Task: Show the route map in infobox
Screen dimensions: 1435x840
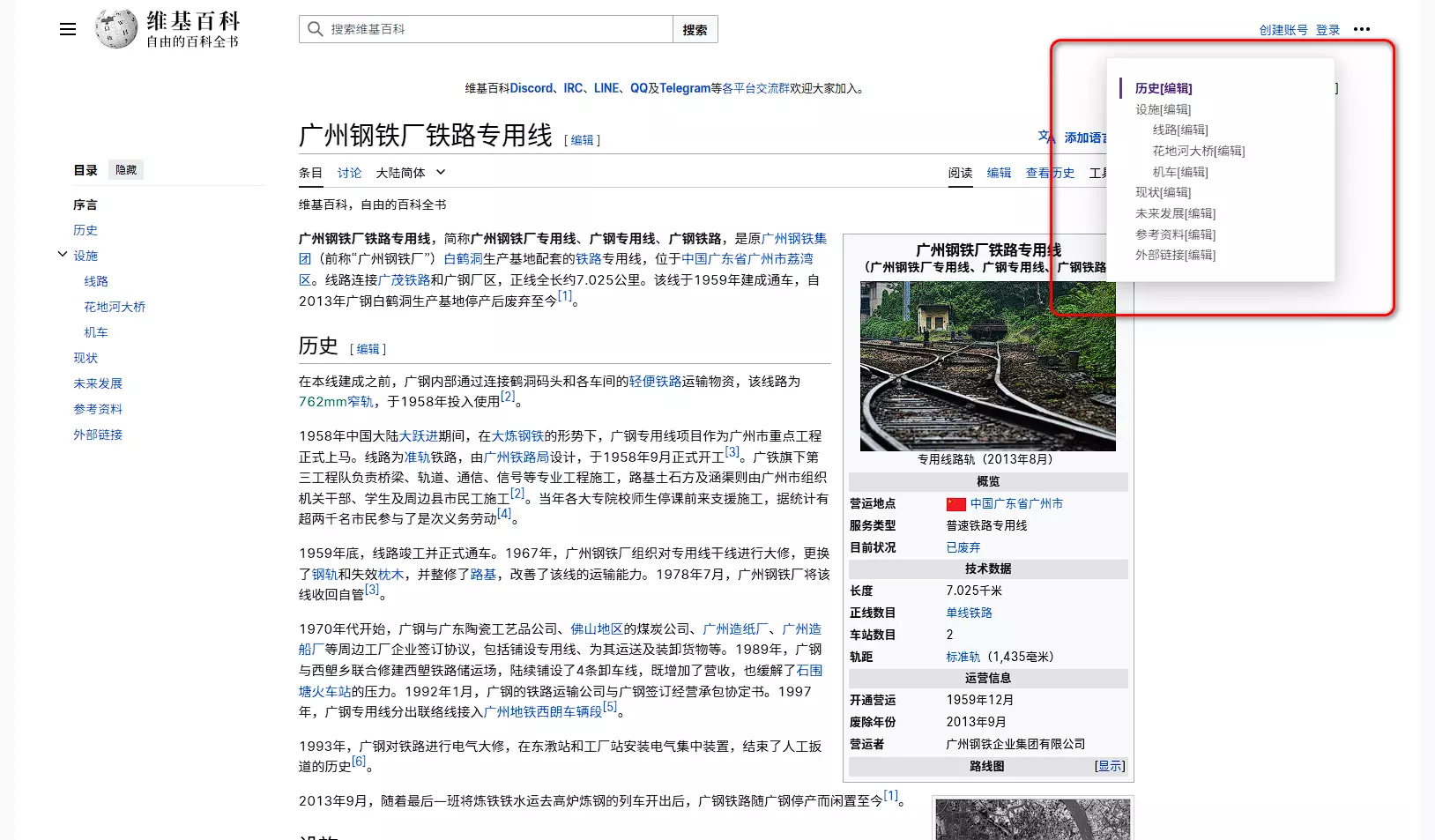Action: [1109, 766]
